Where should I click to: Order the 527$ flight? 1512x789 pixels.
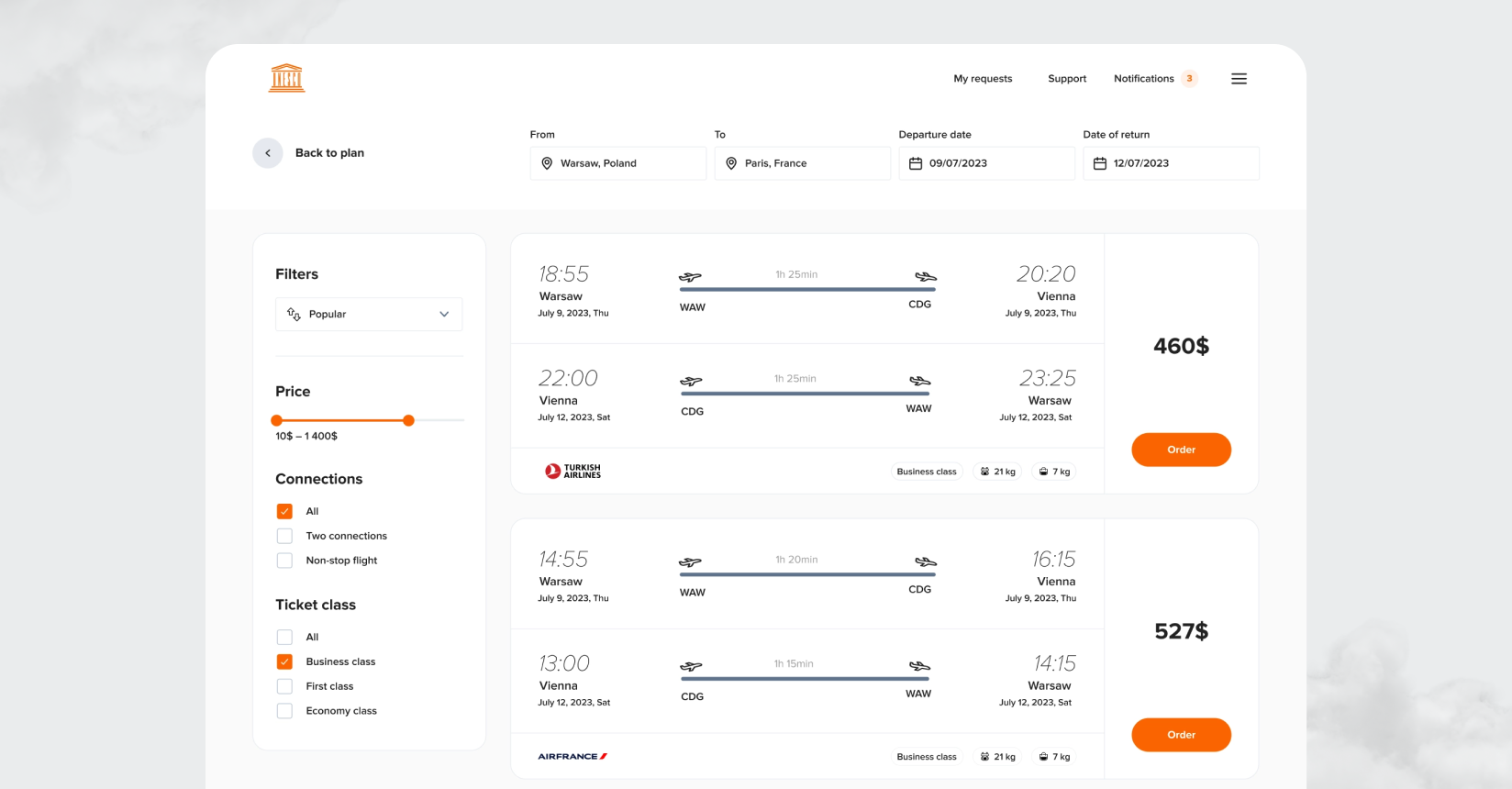1181,735
